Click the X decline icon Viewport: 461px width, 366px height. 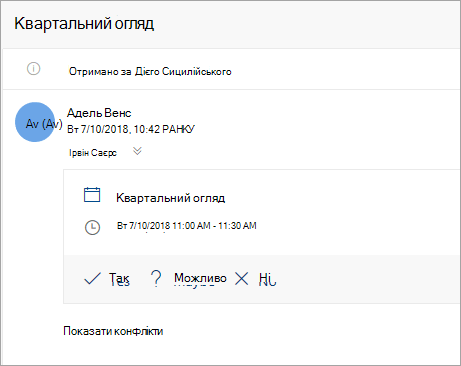241,278
